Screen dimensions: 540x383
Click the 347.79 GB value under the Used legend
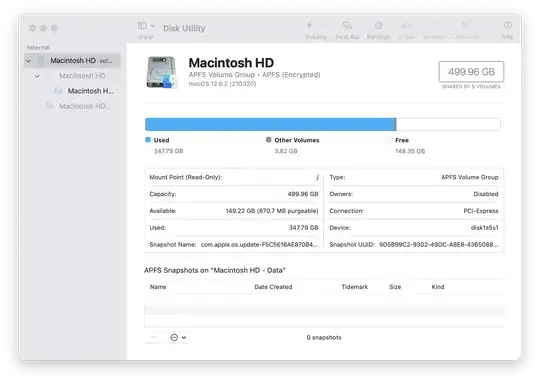click(168, 151)
